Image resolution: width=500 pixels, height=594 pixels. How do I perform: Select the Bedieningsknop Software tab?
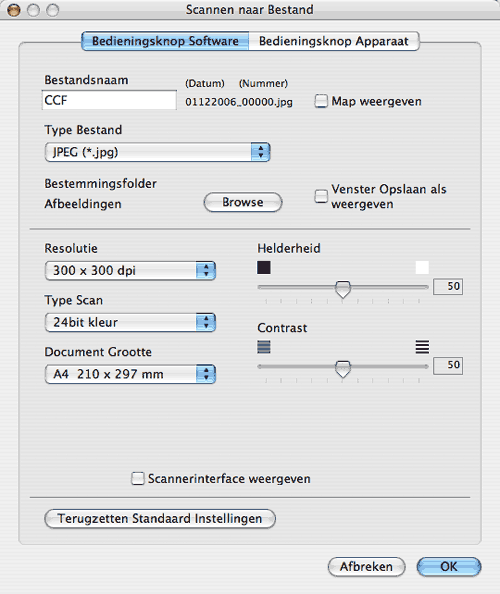165,41
